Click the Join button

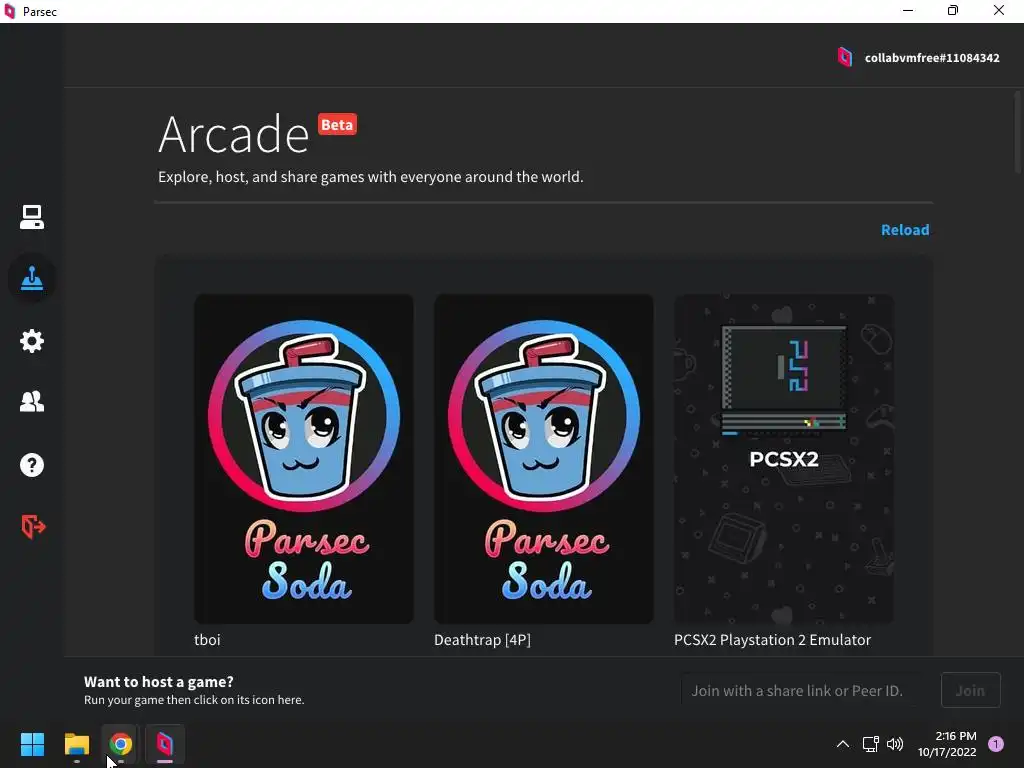970,690
